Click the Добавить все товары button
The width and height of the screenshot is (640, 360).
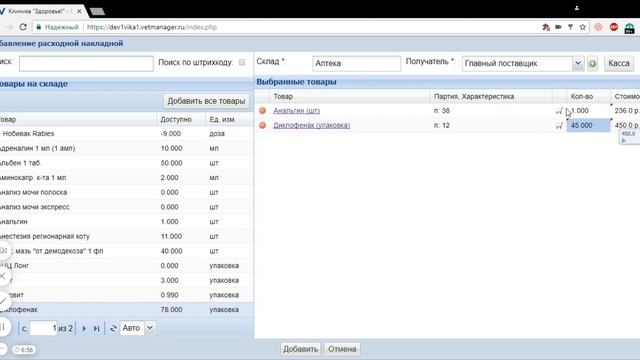point(206,101)
